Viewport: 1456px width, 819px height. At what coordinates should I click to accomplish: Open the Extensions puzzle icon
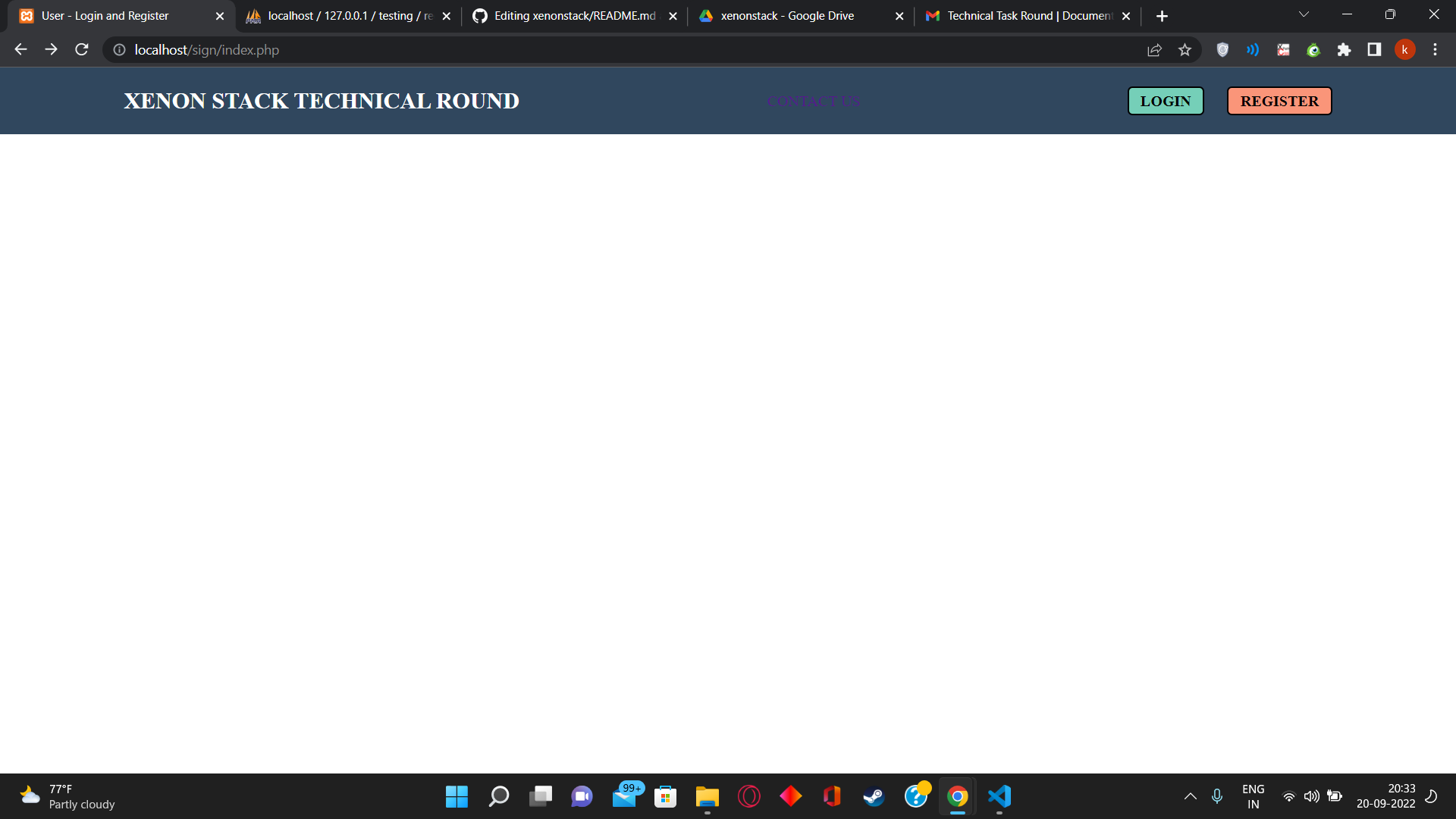[1344, 50]
